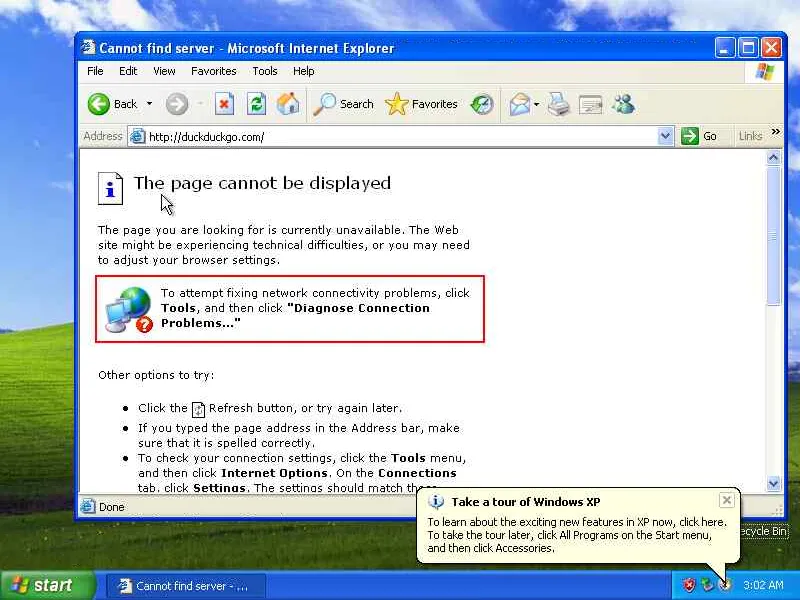Click the tray icon next to the security shield
The width and height of the screenshot is (800, 600).
[707, 585]
